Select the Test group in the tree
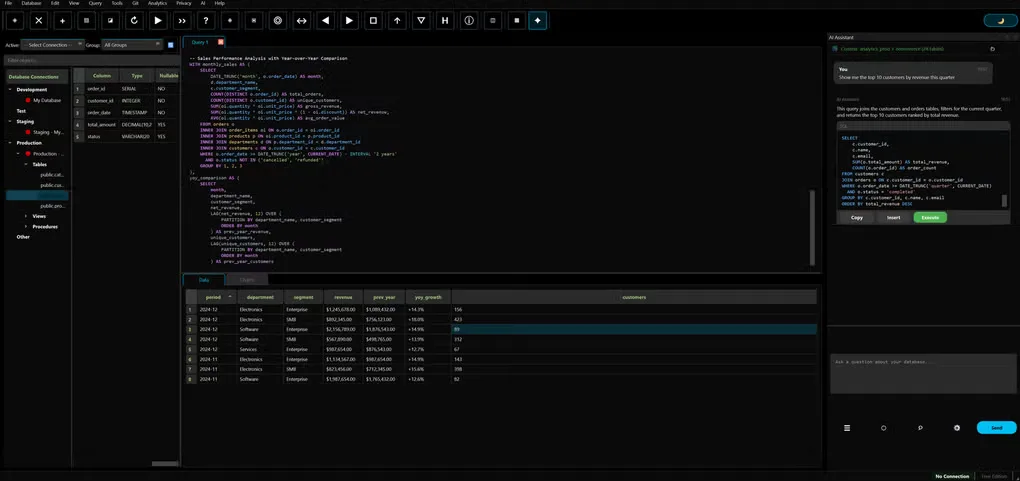 (x=21, y=111)
